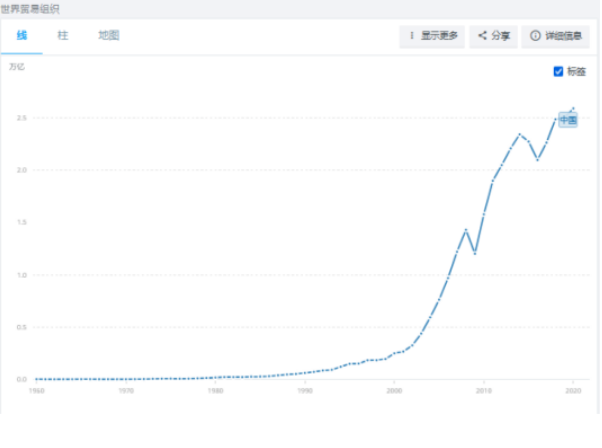602x448 pixels.
Task: Switch to the 线 line chart tab
Action: point(22,35)
